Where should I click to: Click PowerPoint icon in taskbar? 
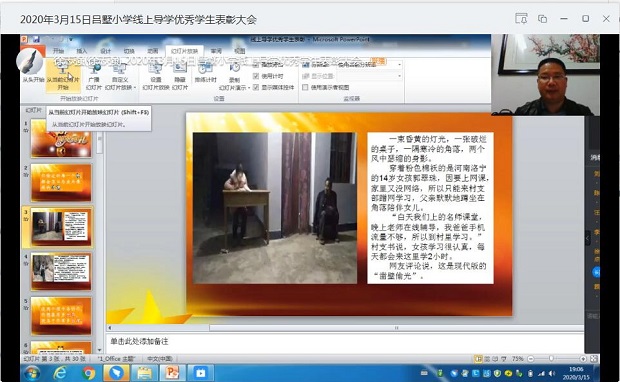[x=172, y=373]
